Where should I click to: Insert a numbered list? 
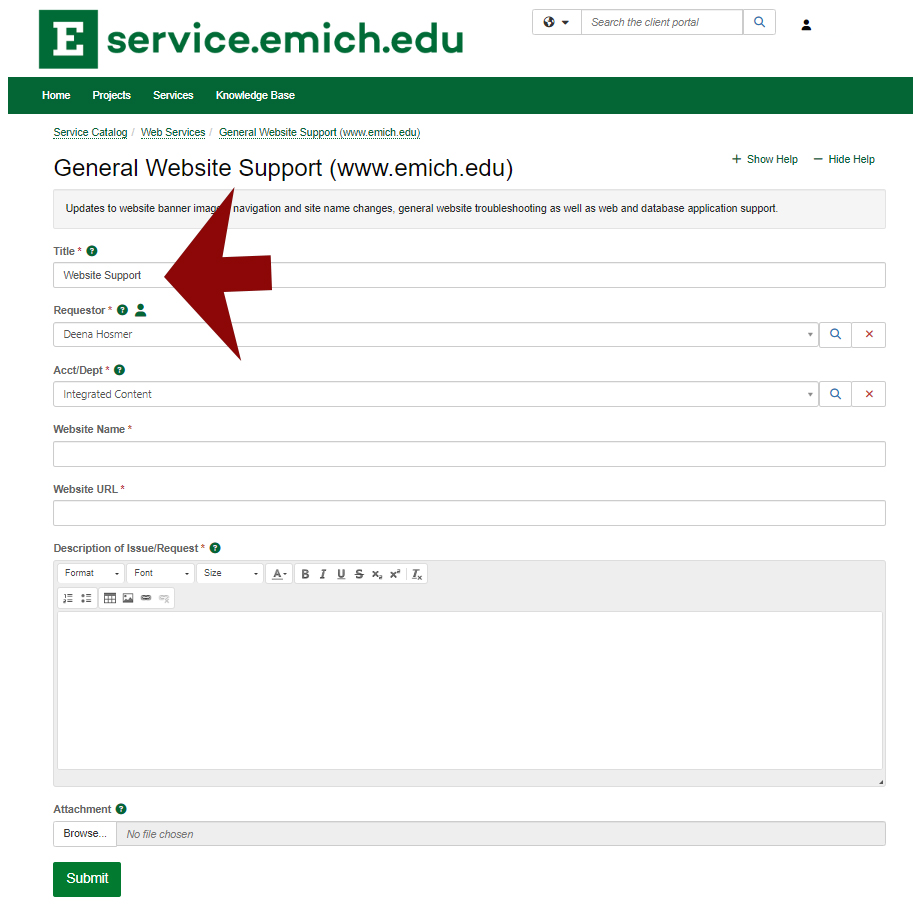click(68, 598)
